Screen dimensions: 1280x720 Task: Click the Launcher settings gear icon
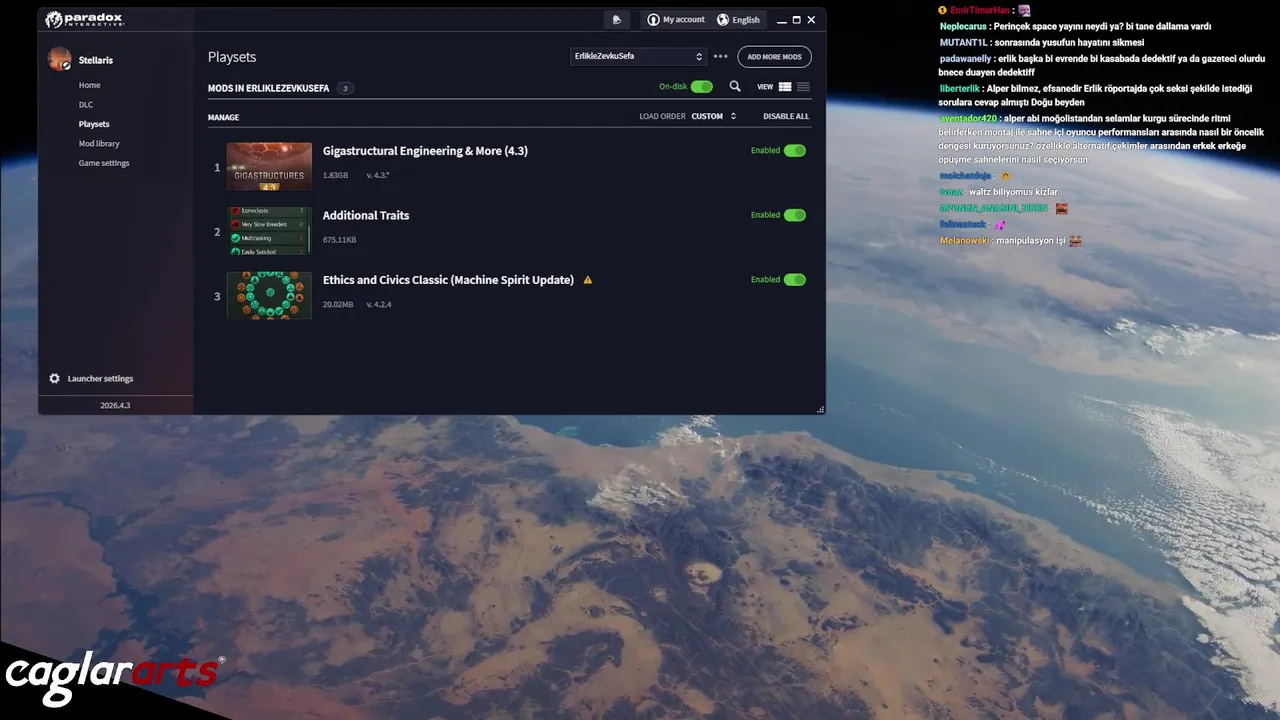[x=54, y=379]
